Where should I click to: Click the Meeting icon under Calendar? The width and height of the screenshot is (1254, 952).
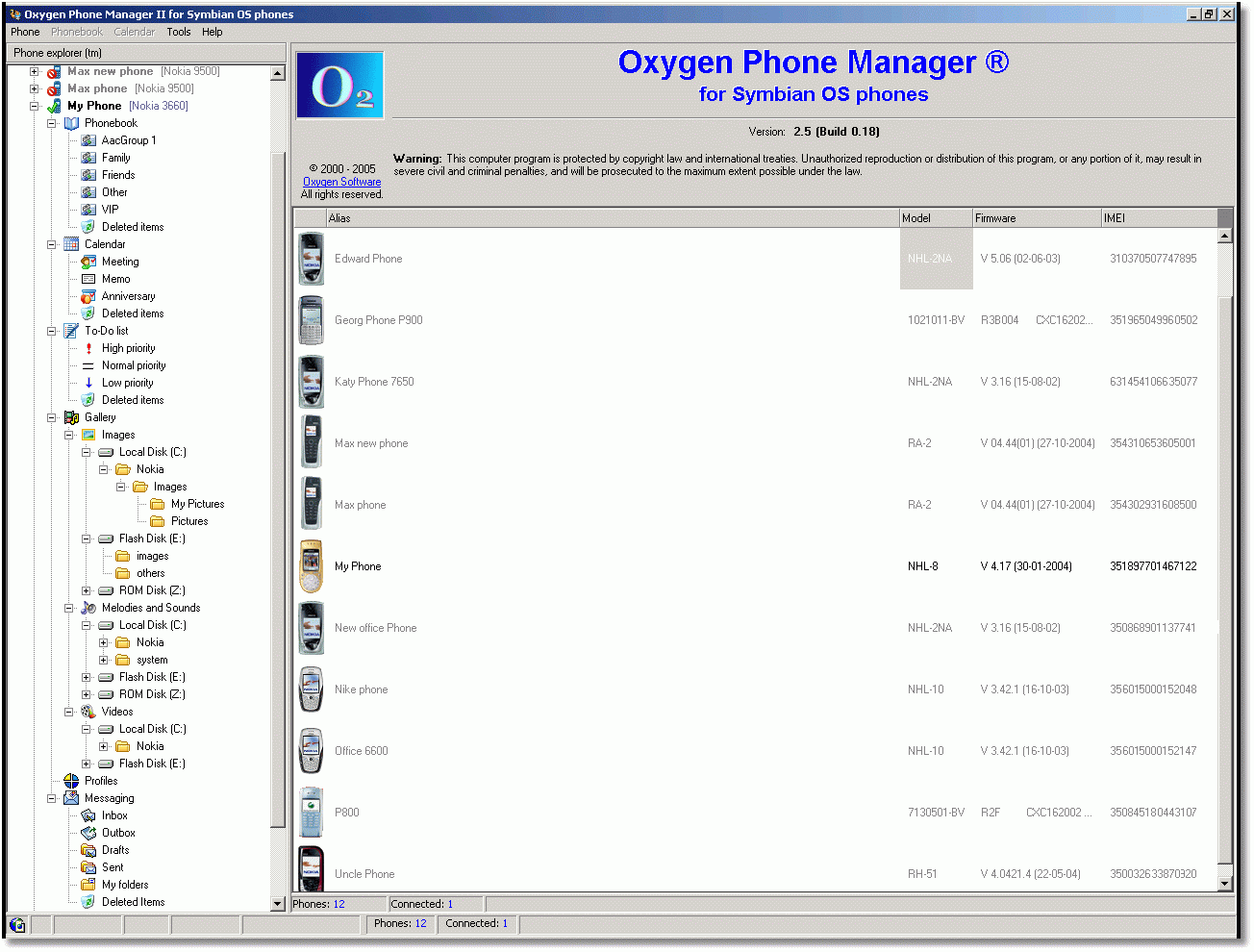tap(88, 262)
